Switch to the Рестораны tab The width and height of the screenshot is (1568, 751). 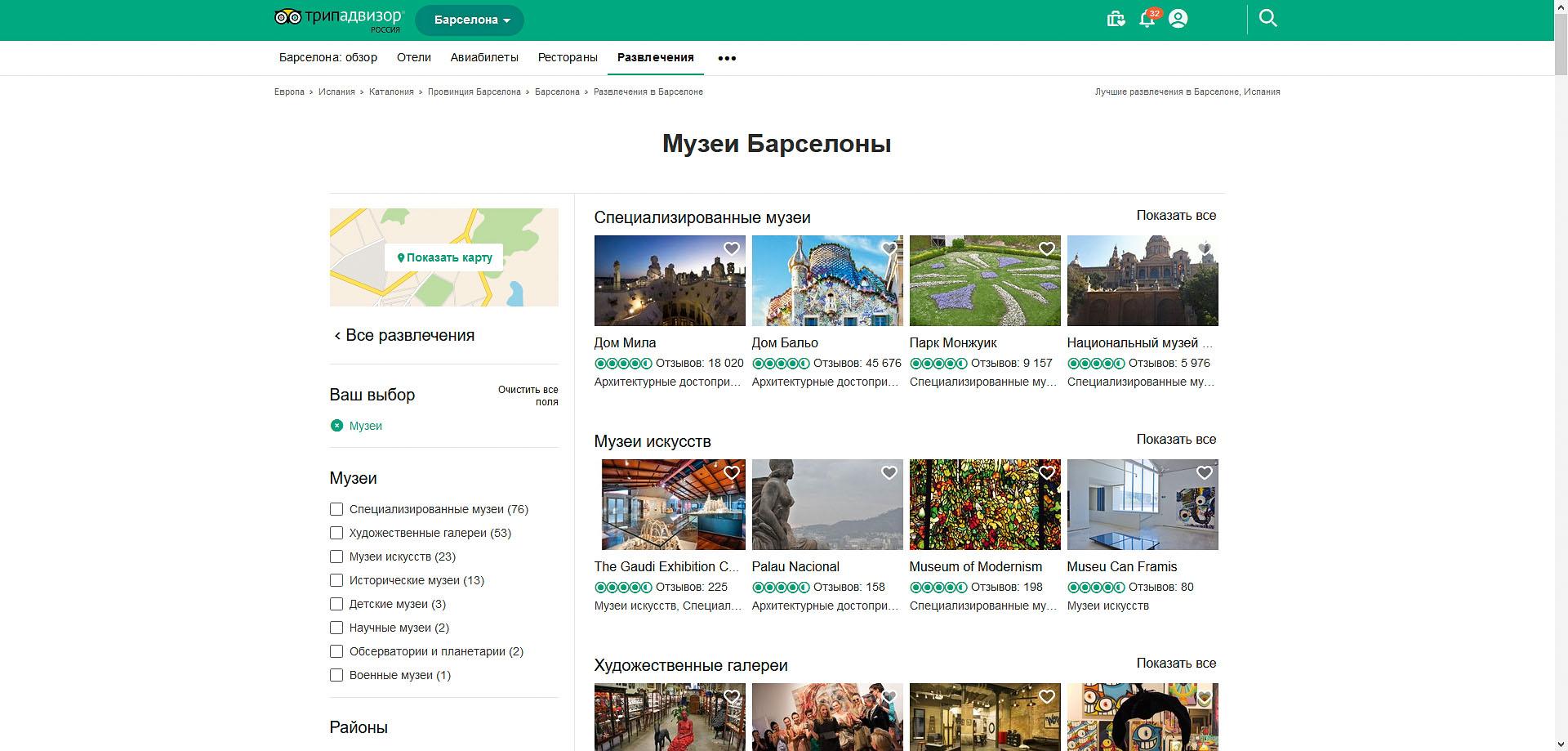click(568, 57)
